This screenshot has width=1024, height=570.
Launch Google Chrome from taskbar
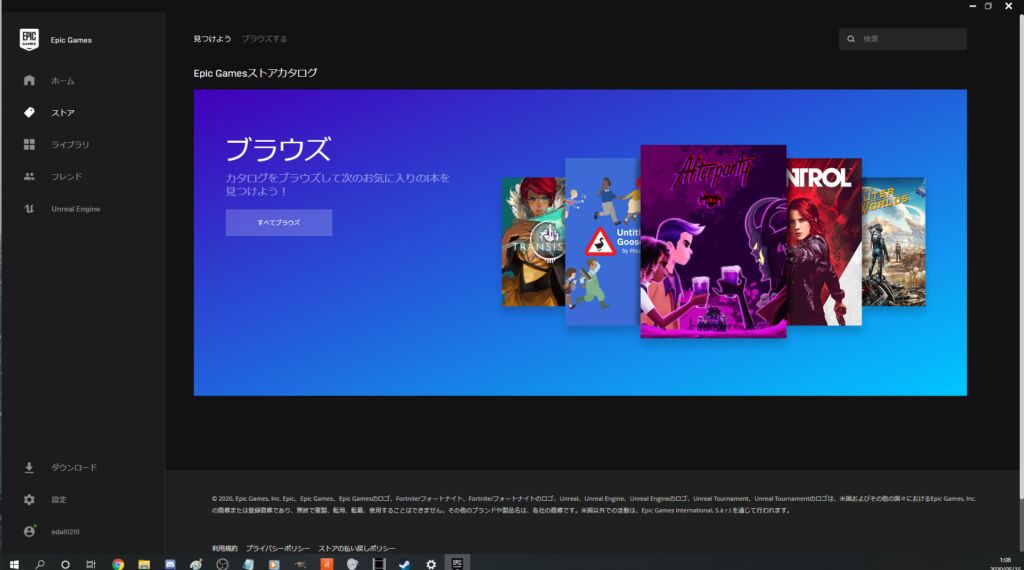(118, 564)
